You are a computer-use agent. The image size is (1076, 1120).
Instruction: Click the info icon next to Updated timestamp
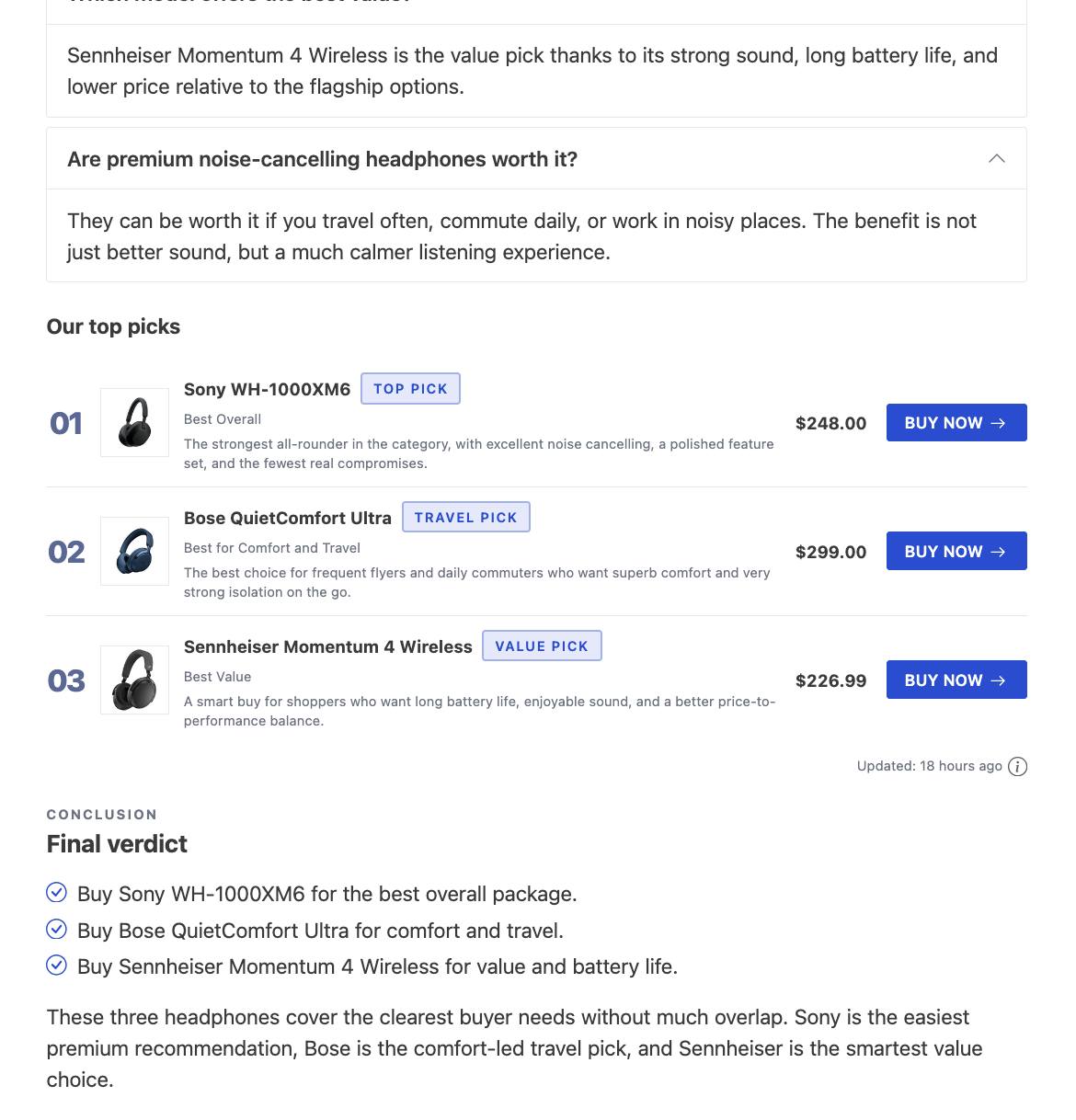(x=1018, y=766)
